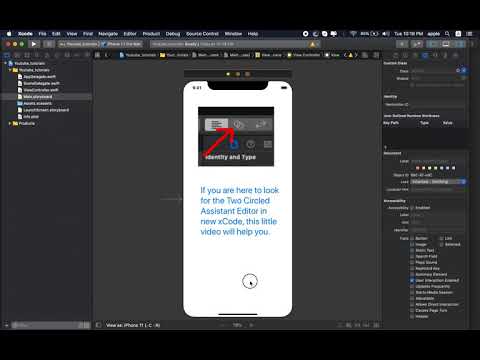This screenshot has width=480, height=360.
Task: Open the source control navigator icon
Action: [x=17, y=55]
